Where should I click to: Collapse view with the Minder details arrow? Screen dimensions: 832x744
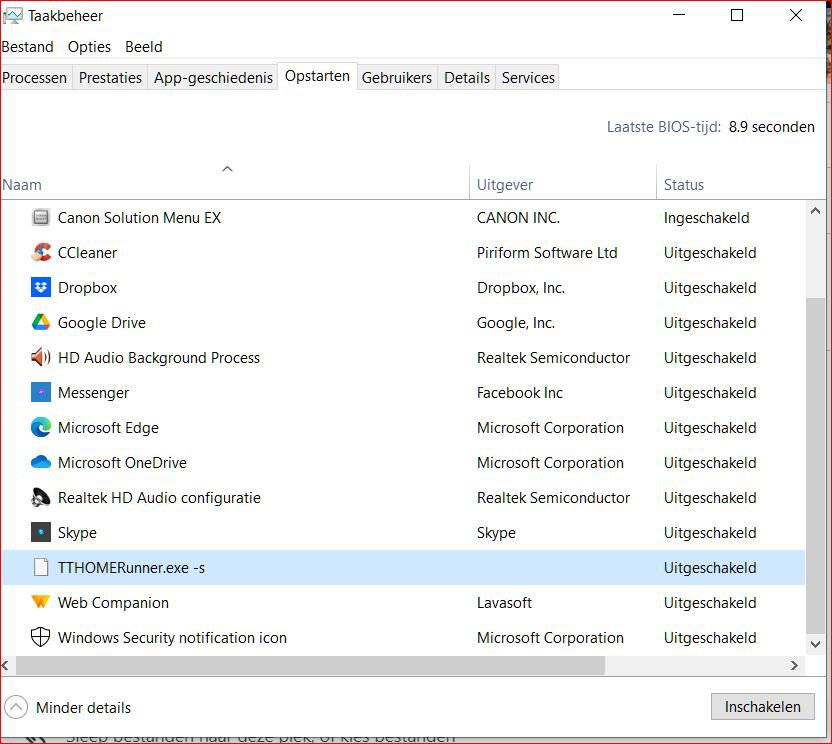16,707
